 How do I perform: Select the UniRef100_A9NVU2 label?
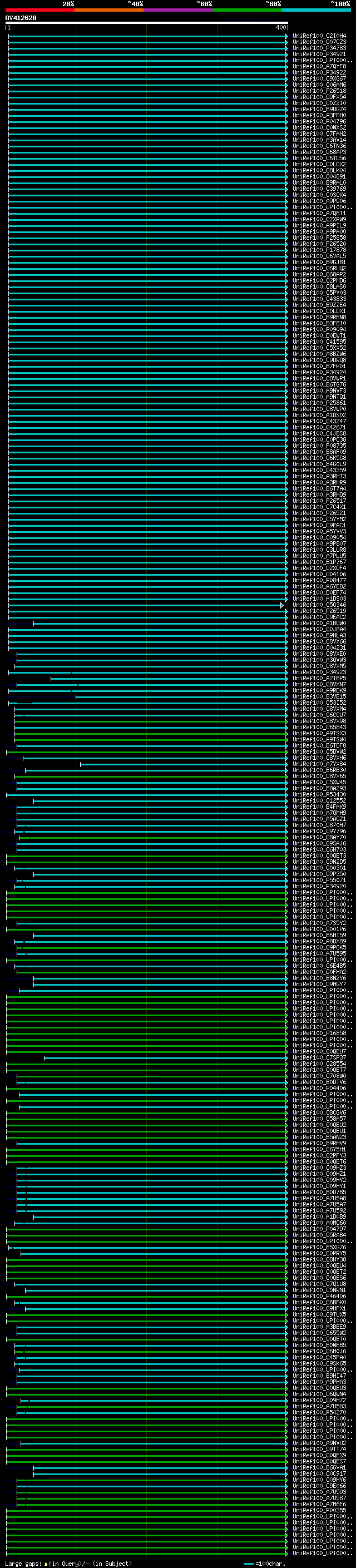(319, 1444)
